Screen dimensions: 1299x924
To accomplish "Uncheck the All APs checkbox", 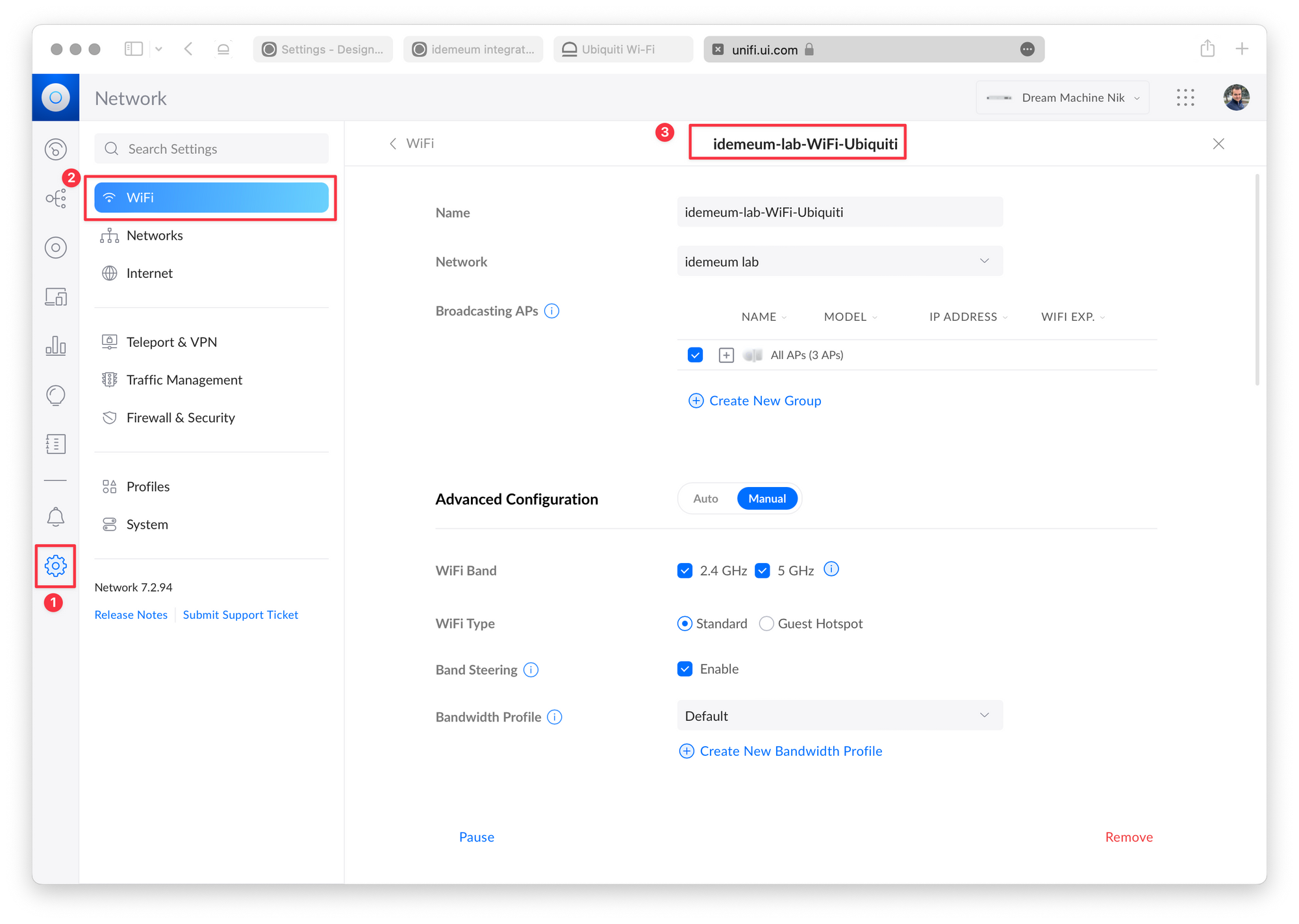I will coord(695,355).
